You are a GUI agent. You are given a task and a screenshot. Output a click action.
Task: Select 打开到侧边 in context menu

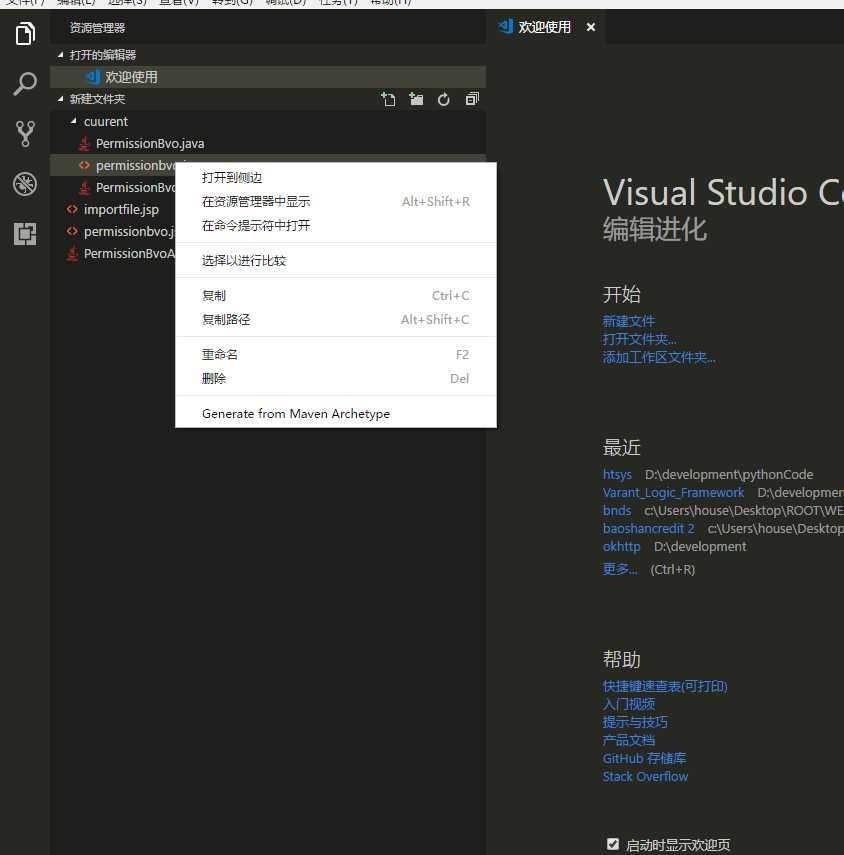click(336, 178)
